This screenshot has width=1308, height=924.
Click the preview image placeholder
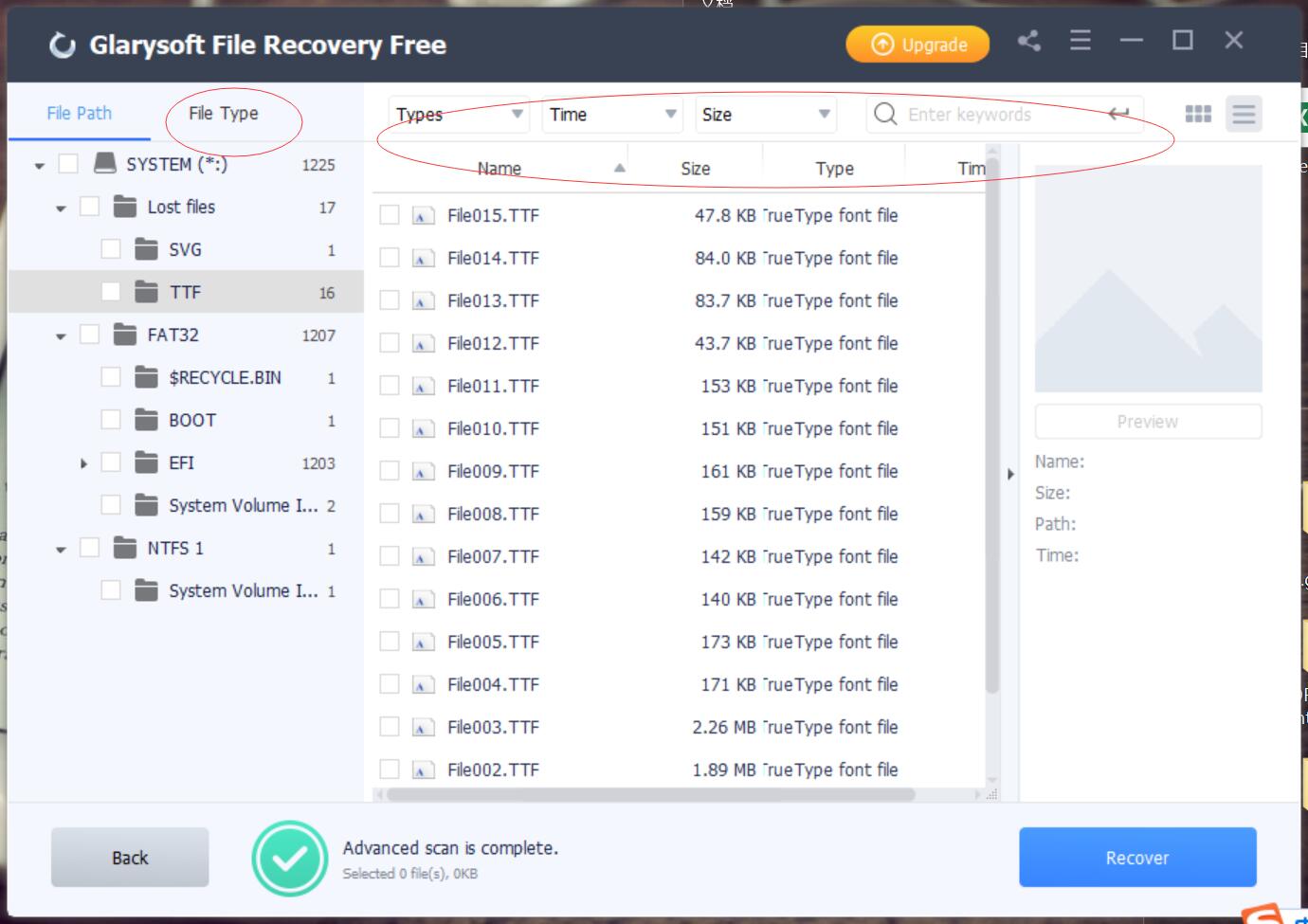click(x=1148, y=279)
